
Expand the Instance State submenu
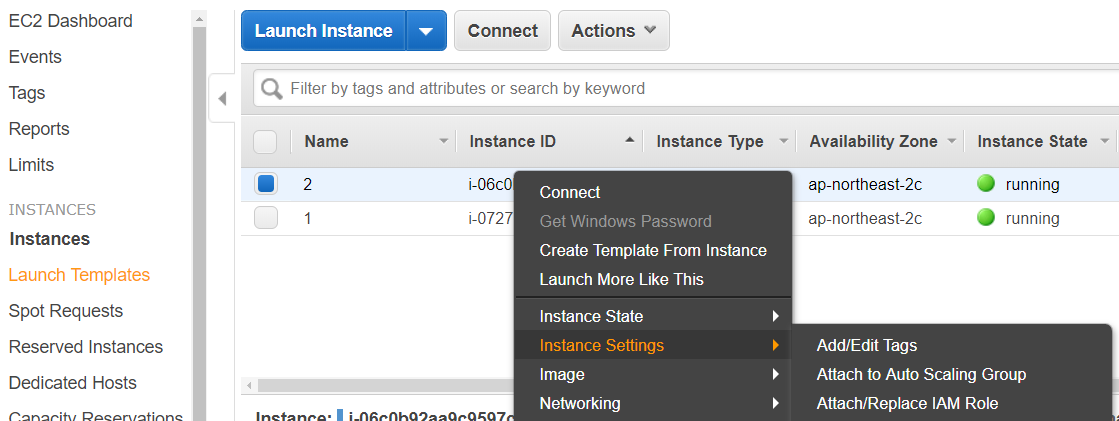click(x=653, y=316)
